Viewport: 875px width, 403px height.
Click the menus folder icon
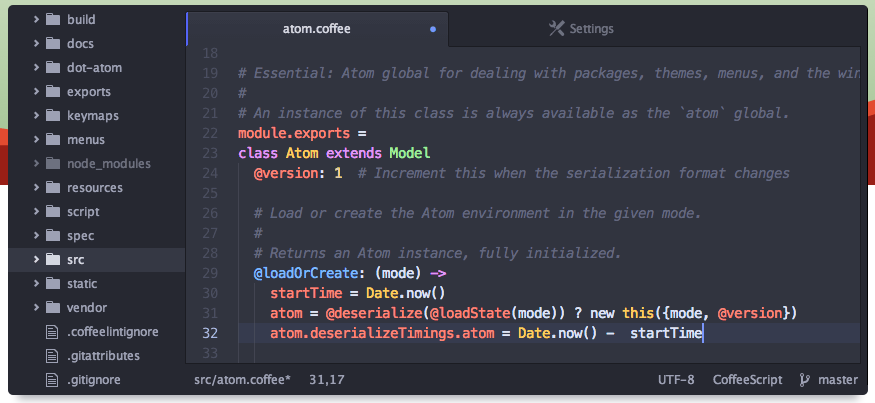click(x=52, y=140)
